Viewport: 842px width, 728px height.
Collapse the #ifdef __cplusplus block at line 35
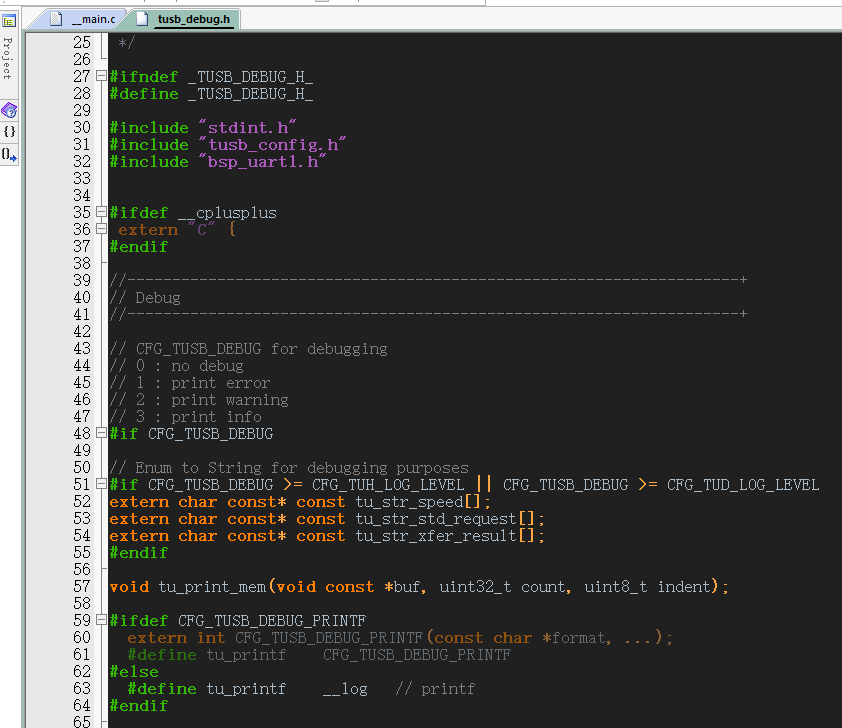pyautogui.click(x=101, y=212)
